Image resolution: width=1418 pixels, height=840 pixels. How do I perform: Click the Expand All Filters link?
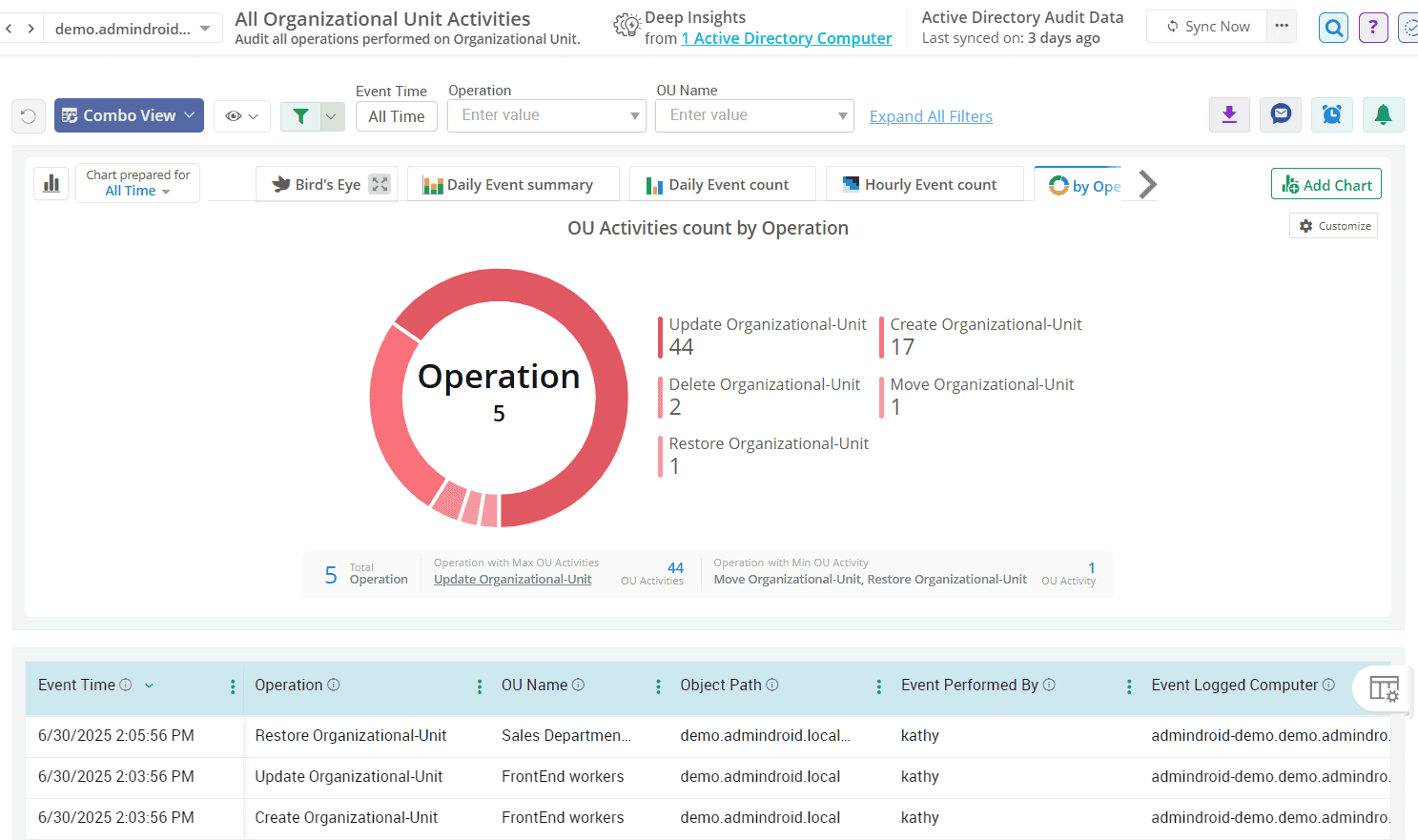[x=931, y=116]
